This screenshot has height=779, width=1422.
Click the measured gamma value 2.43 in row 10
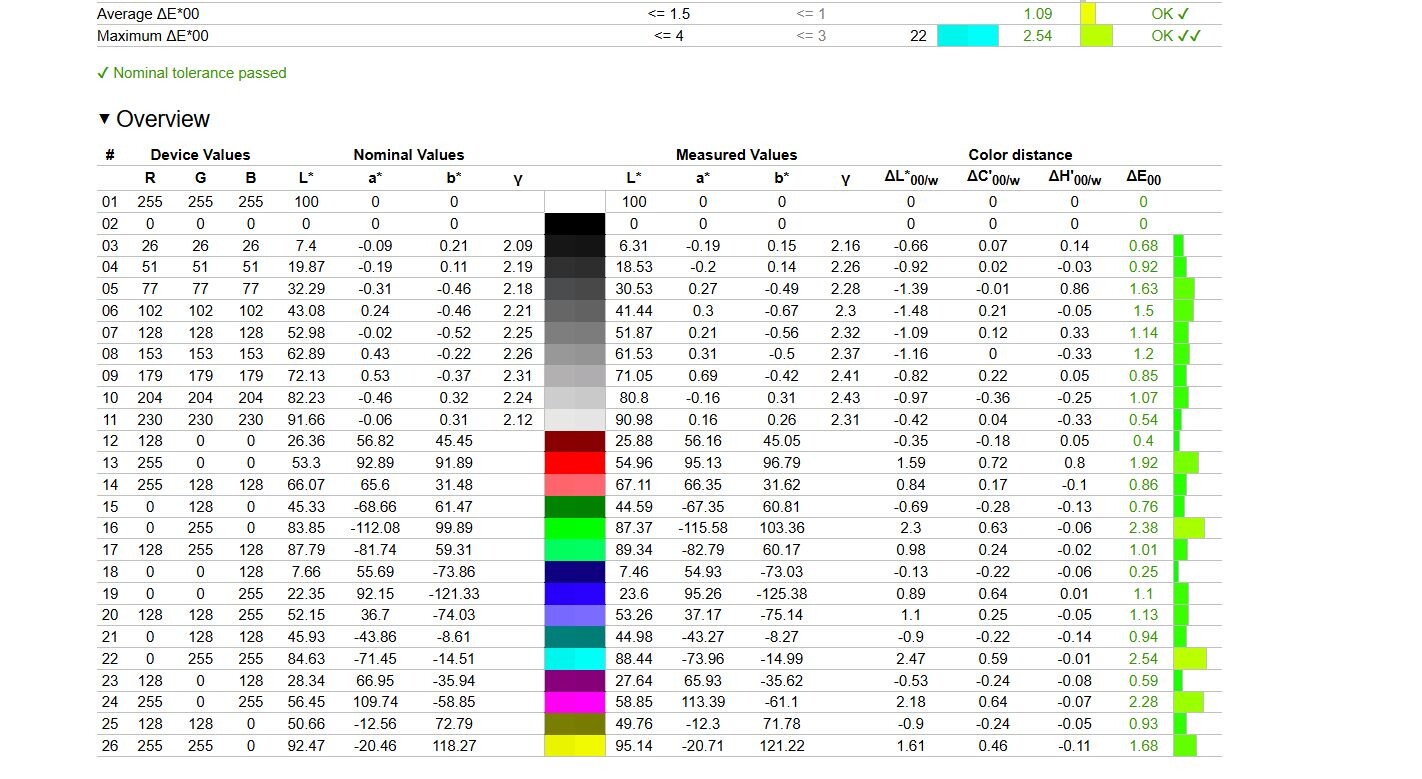[x=846, y=398]
